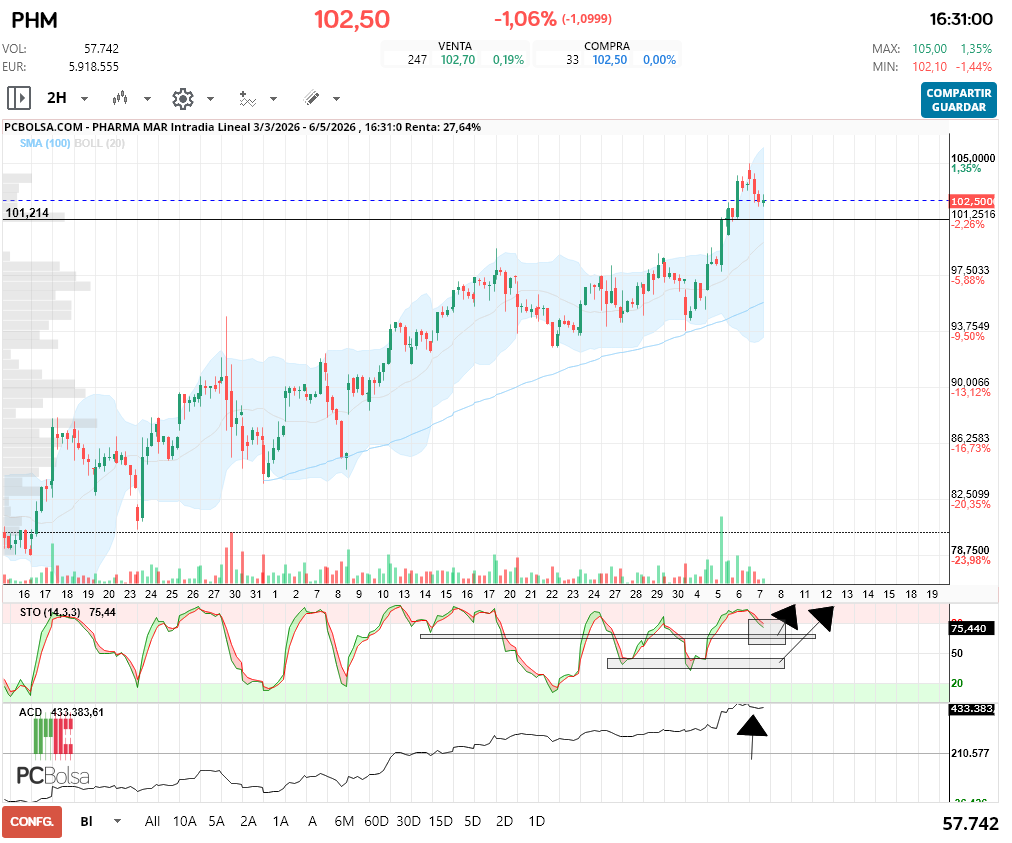Select the 5D range option
The image size is (1012, 843).
point(472,821)
